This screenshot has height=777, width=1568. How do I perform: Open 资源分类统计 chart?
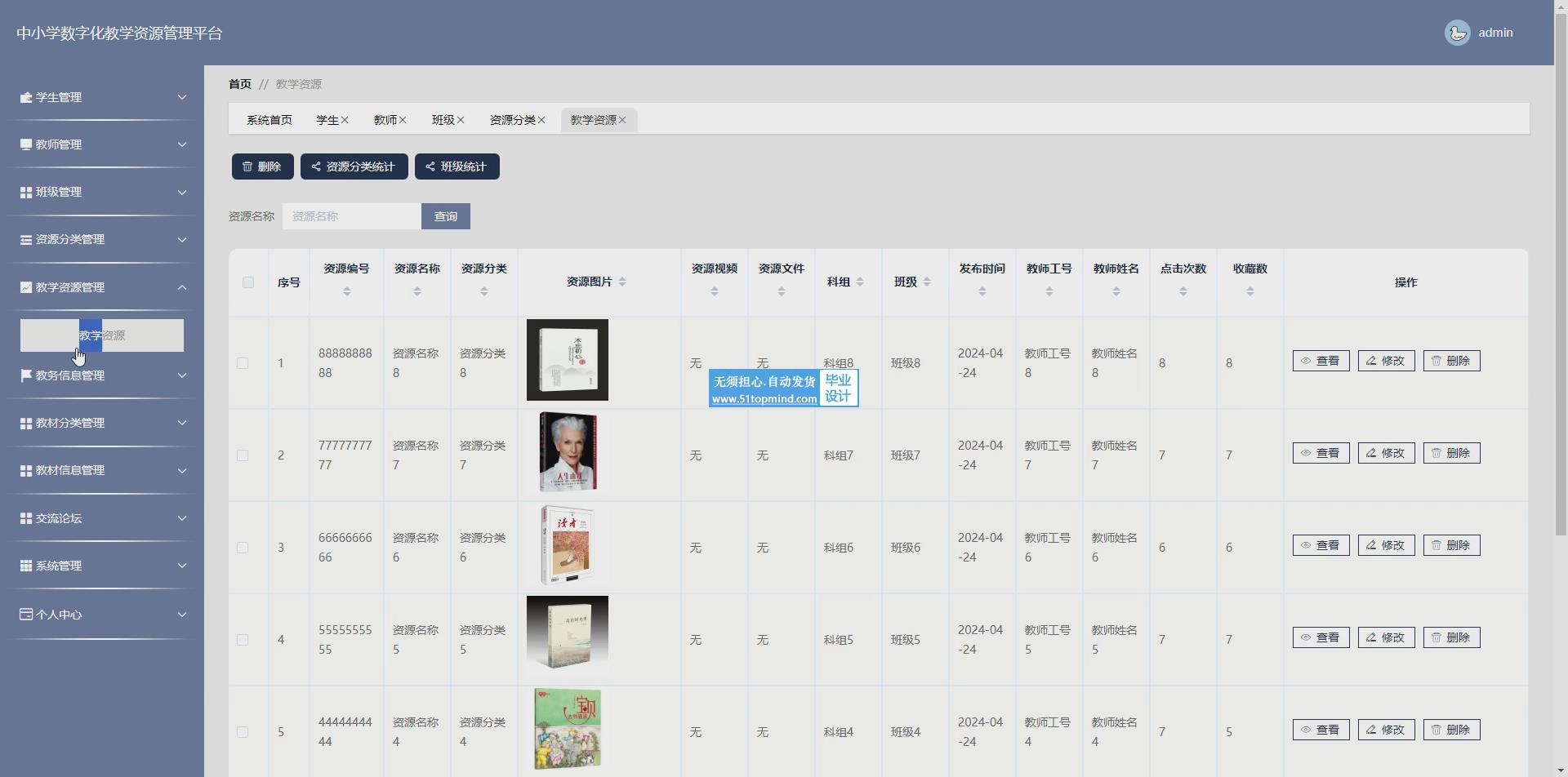354,166
